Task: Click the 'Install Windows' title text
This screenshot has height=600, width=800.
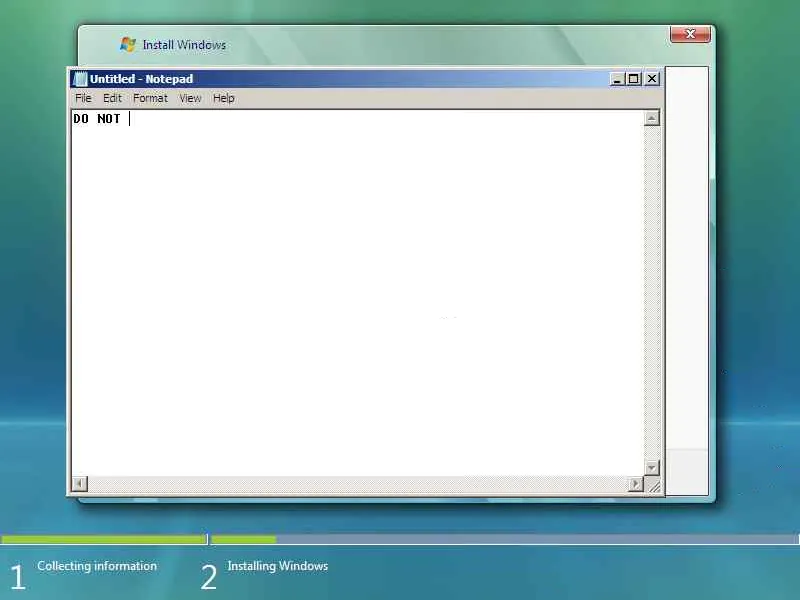Action: click(x=184, y=45)
